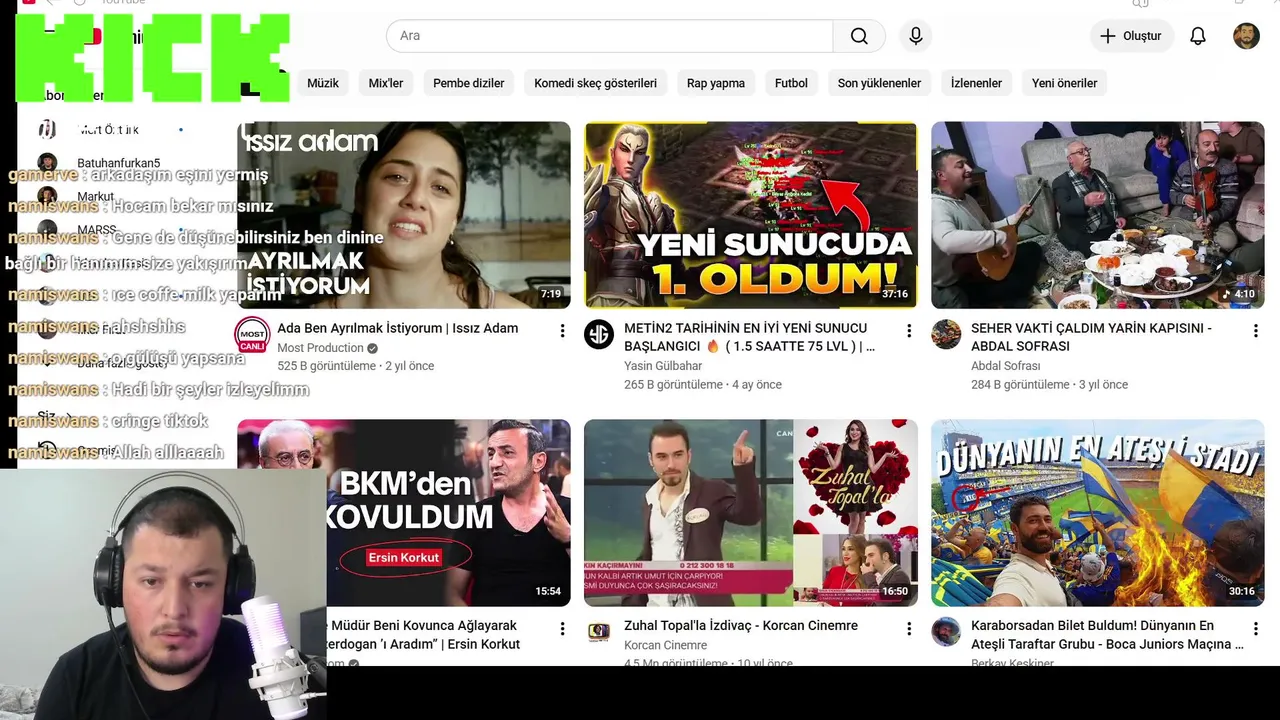Open Korcan Cinemre channel avatar
This screenshot has width=1280, height=720.
599,632
